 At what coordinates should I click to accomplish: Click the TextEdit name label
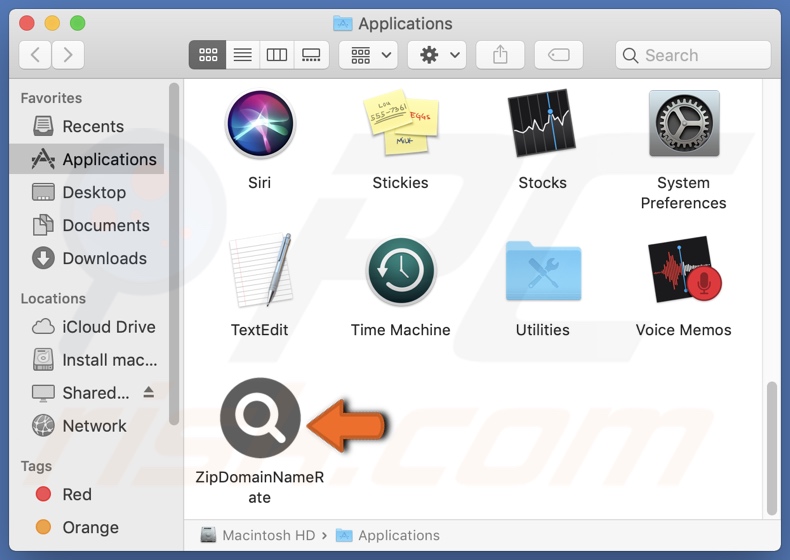pos(259,330)
